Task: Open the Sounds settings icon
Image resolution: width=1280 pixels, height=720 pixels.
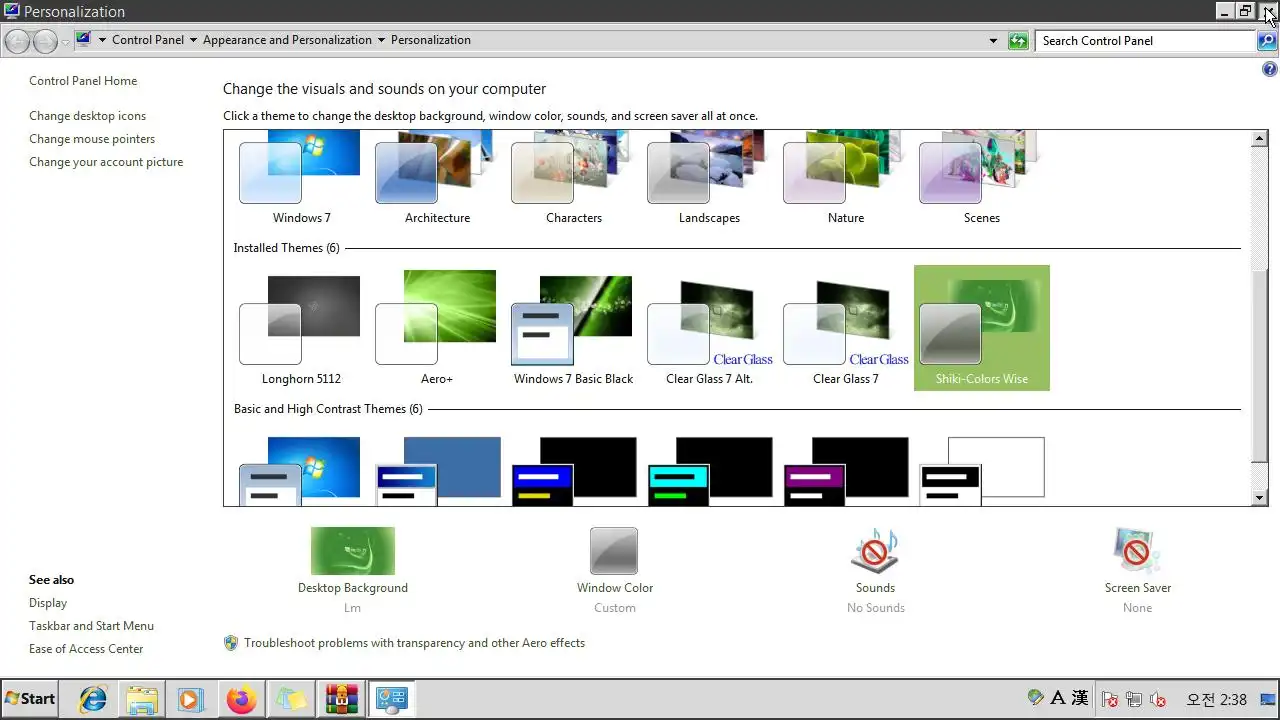Action: click(875, 551)
